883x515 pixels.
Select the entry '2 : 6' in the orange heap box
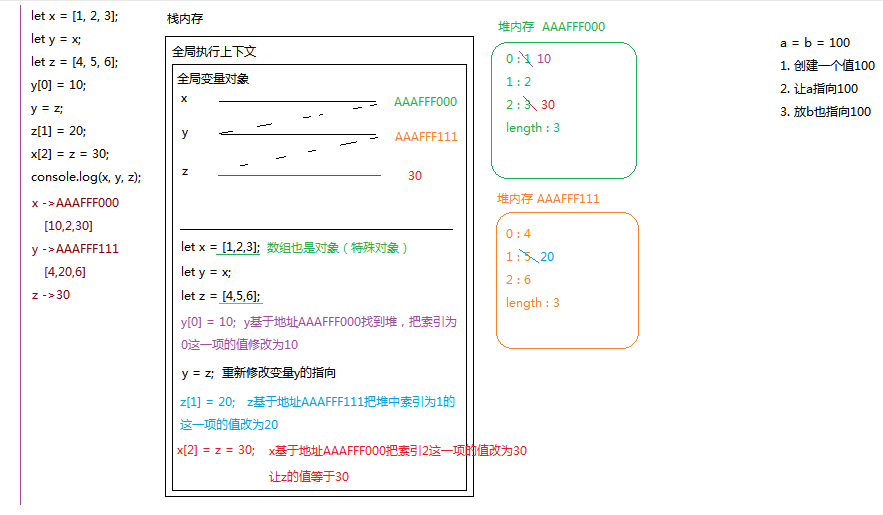coord(518,280)
